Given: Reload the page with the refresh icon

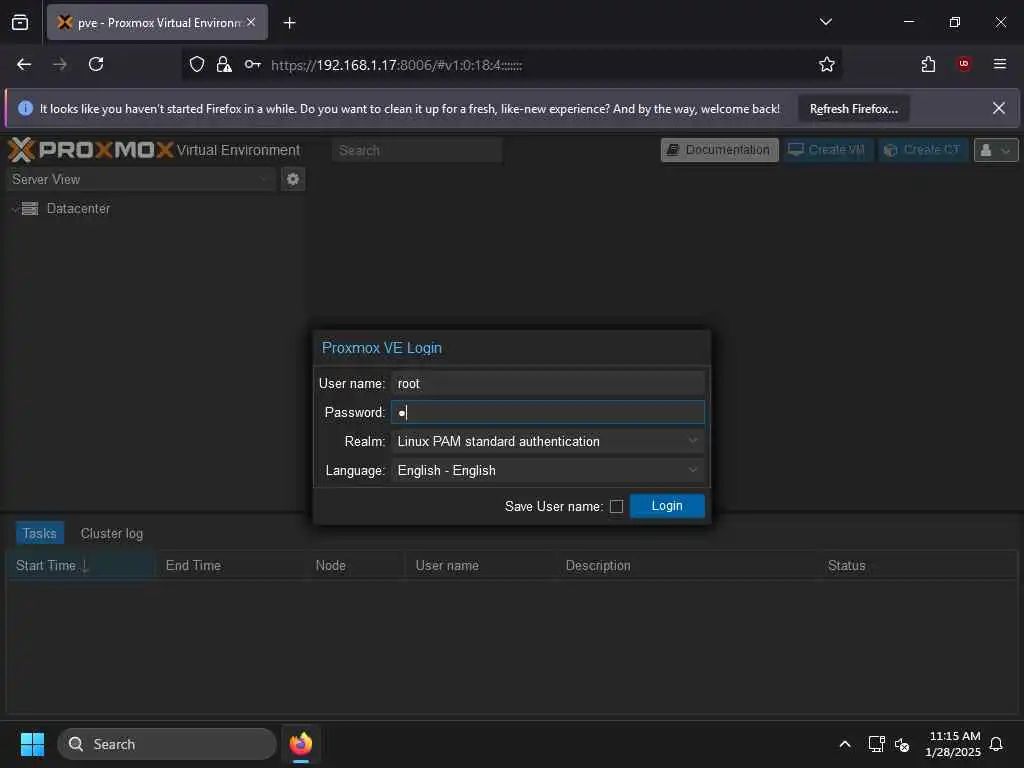Looking at the screenshot, I should (x=96, y=64).
